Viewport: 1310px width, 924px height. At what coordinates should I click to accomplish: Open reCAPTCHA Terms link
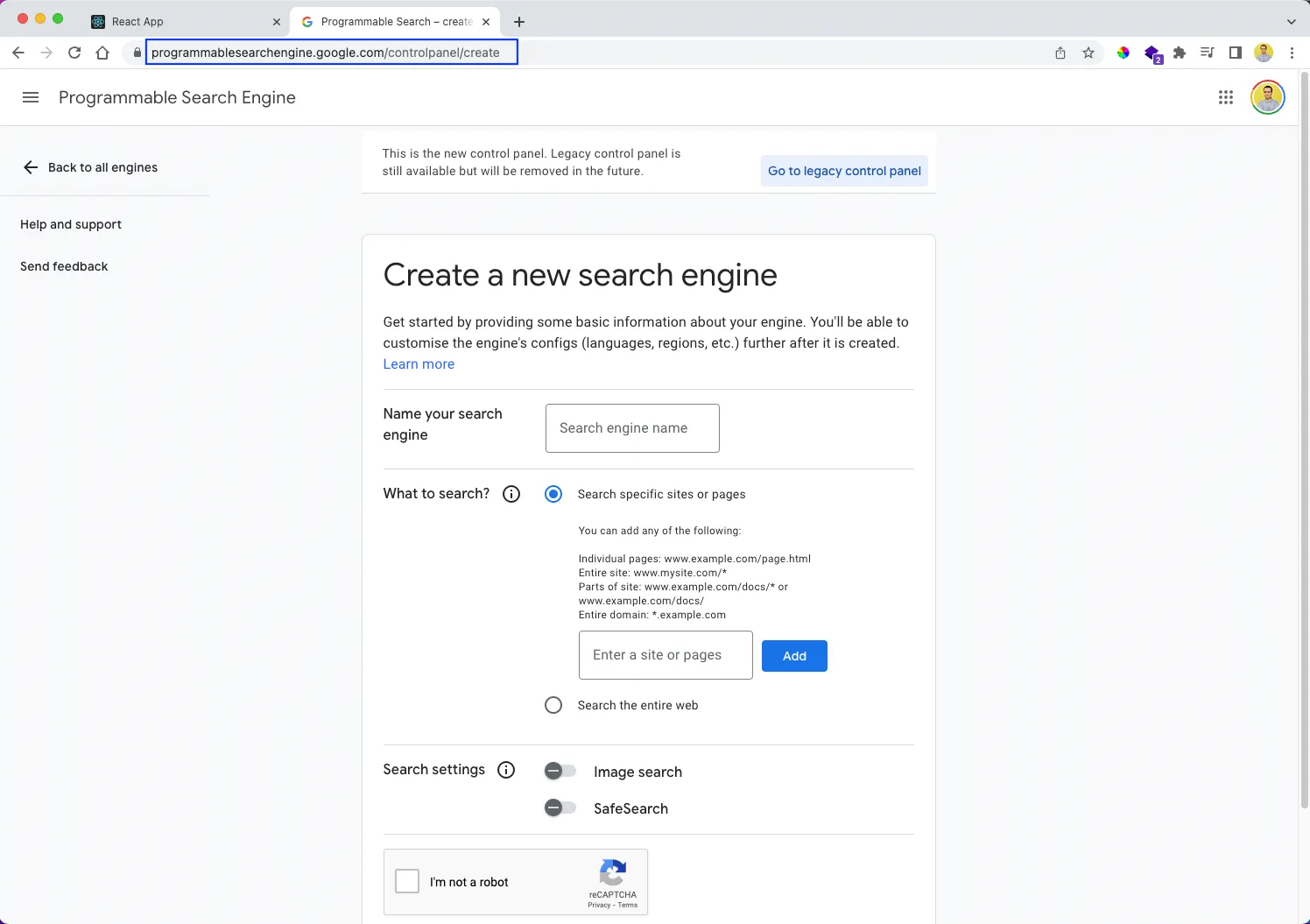click(x=628, y=905)
